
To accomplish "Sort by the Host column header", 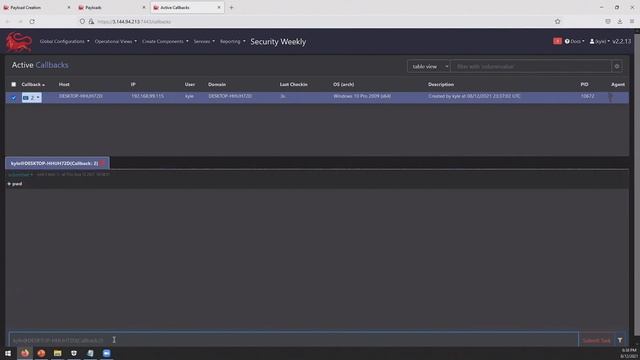I will (64, 84).
